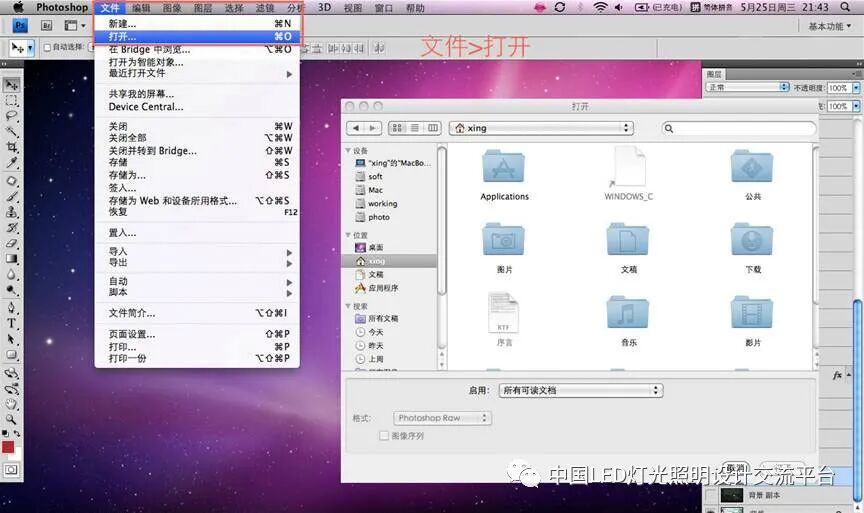Choose 置入... from the File menu

click(197, 233)
